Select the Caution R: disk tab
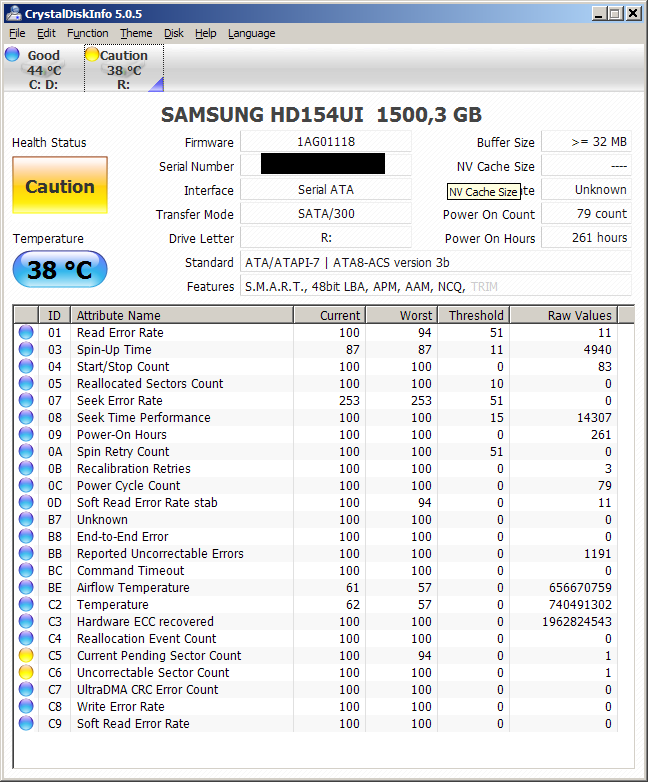The image size is (648, 782). click(x=124, y=68)
